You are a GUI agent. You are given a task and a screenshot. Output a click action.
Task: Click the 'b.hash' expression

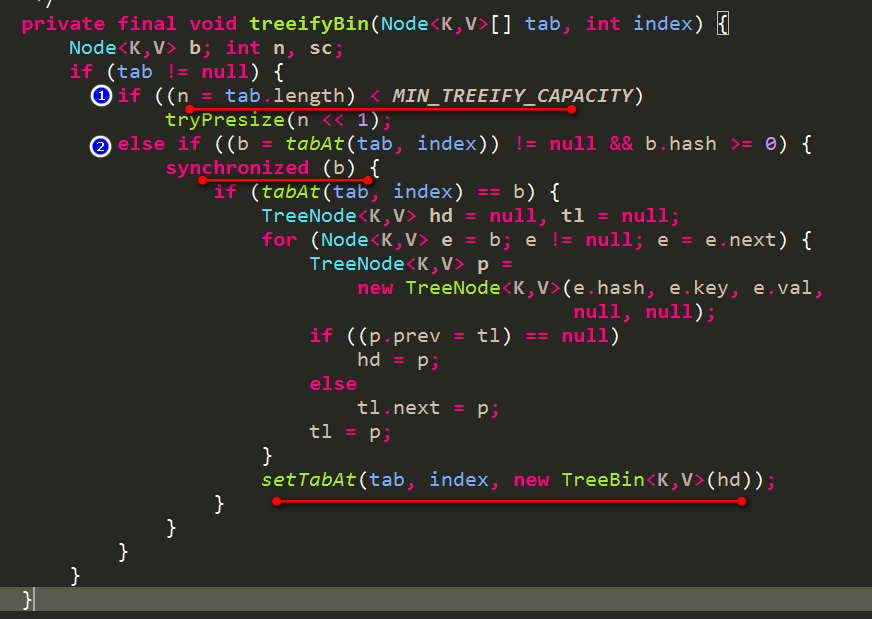click(681, 144)
